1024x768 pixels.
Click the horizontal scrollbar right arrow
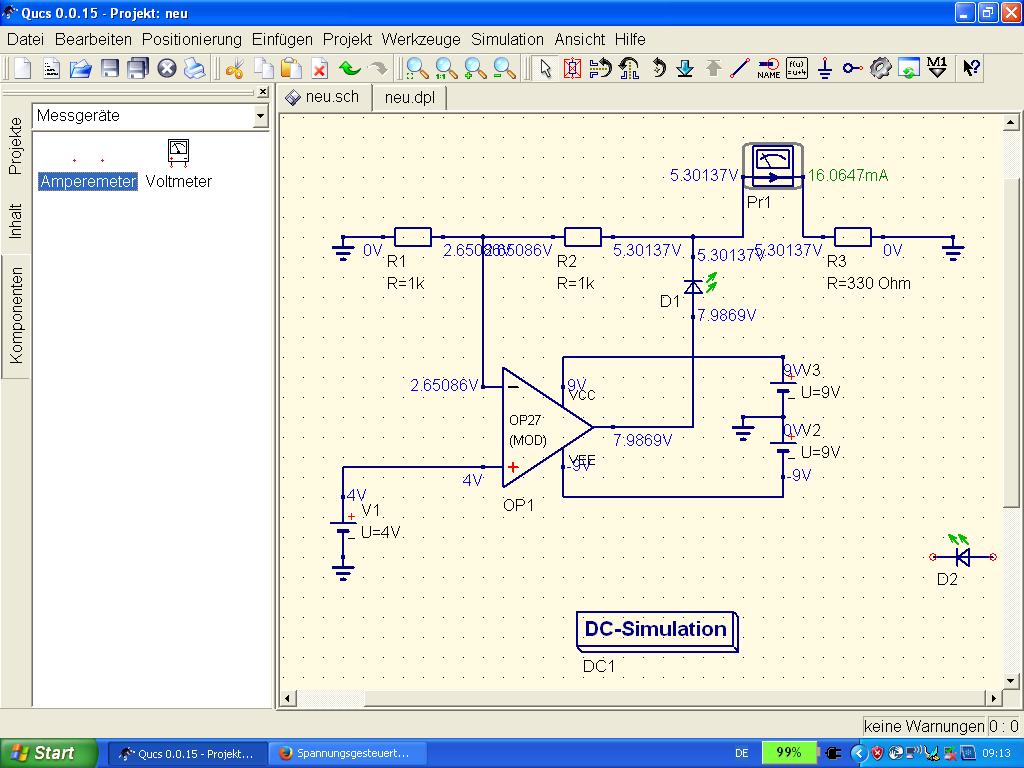tap(993, 698)
